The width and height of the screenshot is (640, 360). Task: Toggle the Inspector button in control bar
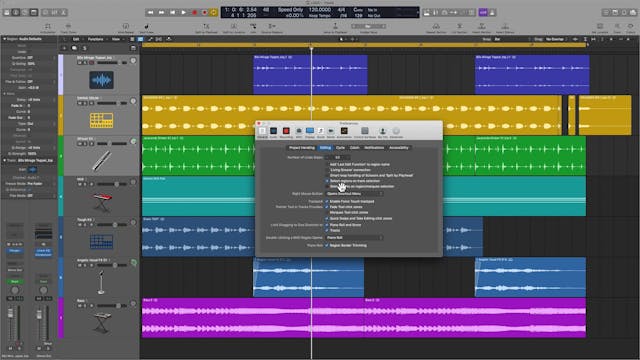[16, 13]
